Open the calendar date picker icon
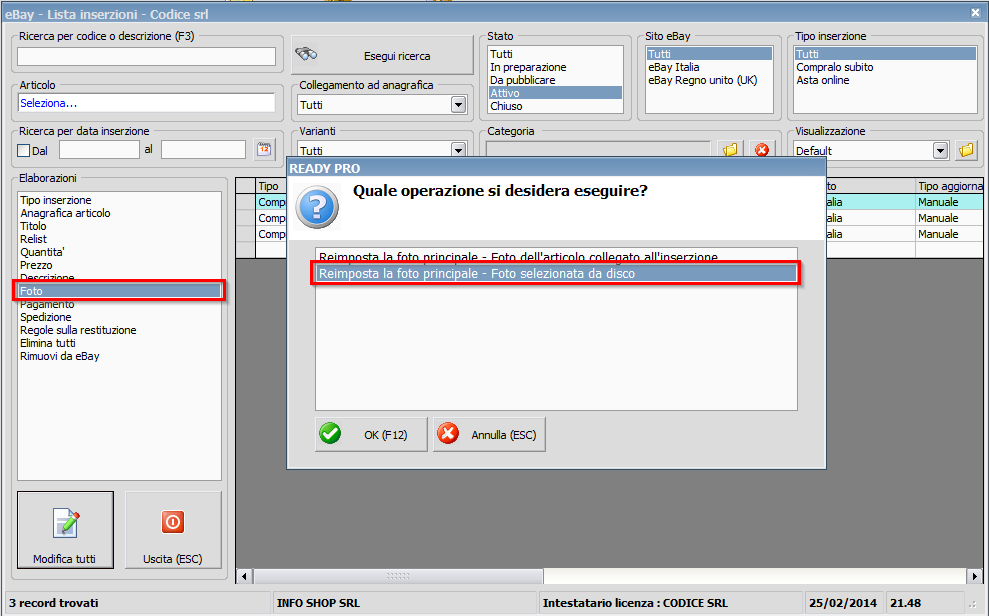The height and width of the screenshot is (616, 989). (264, 149)
